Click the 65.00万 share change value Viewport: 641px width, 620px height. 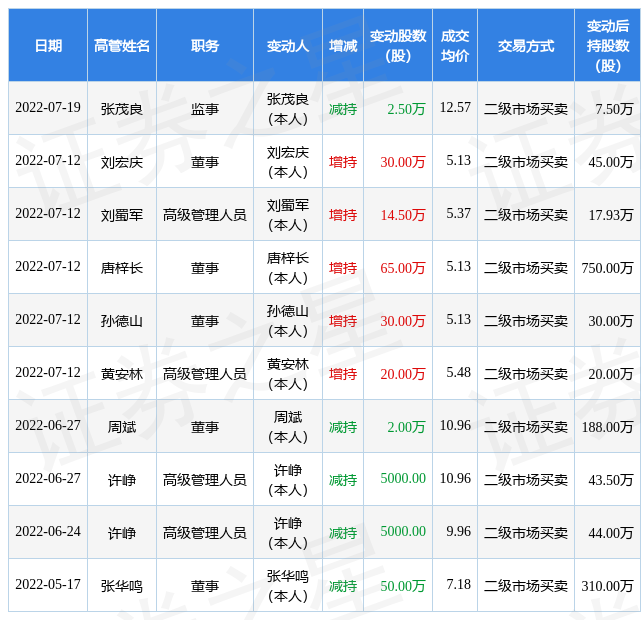click(403, 268)
